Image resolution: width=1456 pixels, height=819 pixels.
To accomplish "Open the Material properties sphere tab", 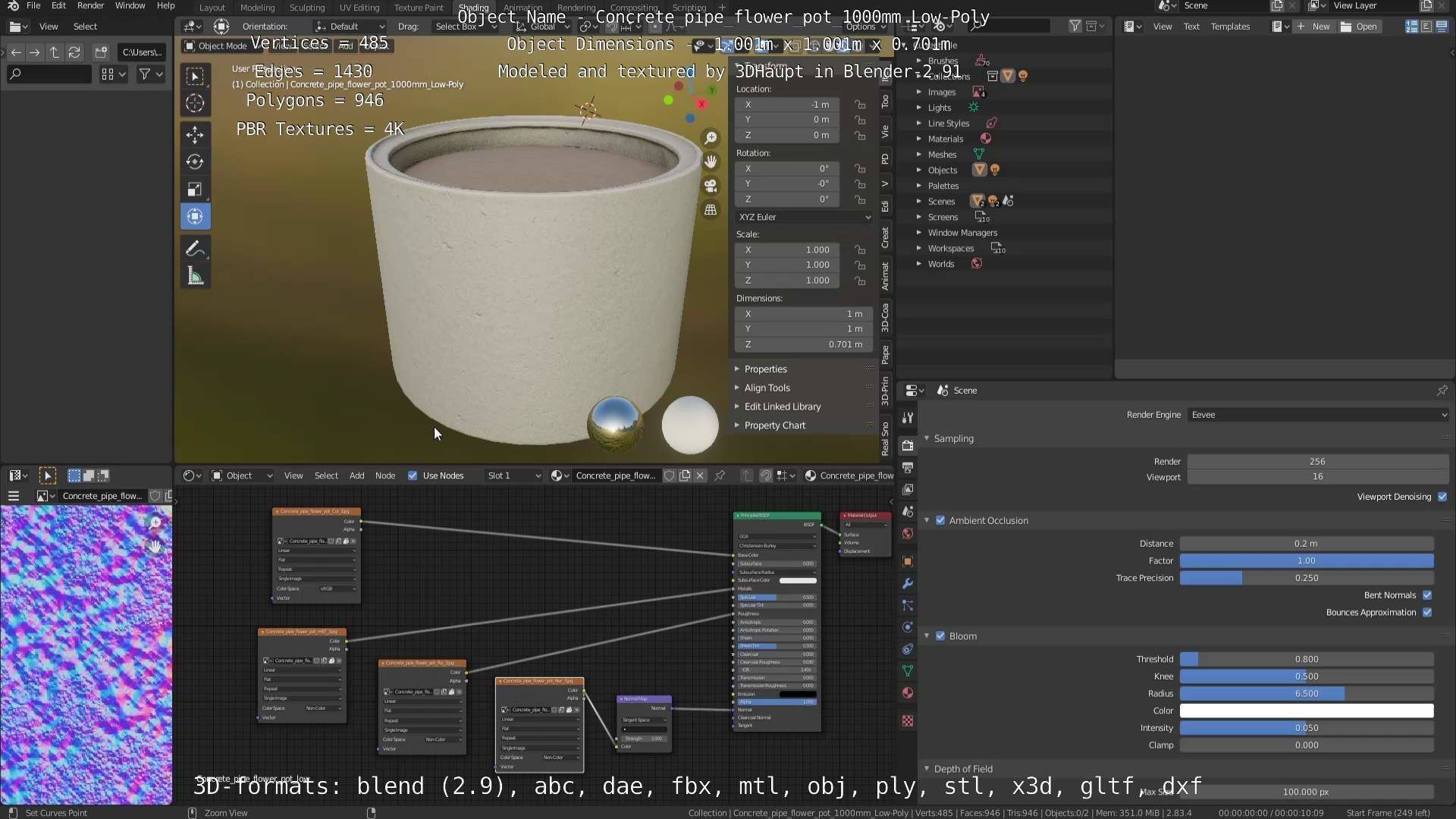I will coord(908,693).
